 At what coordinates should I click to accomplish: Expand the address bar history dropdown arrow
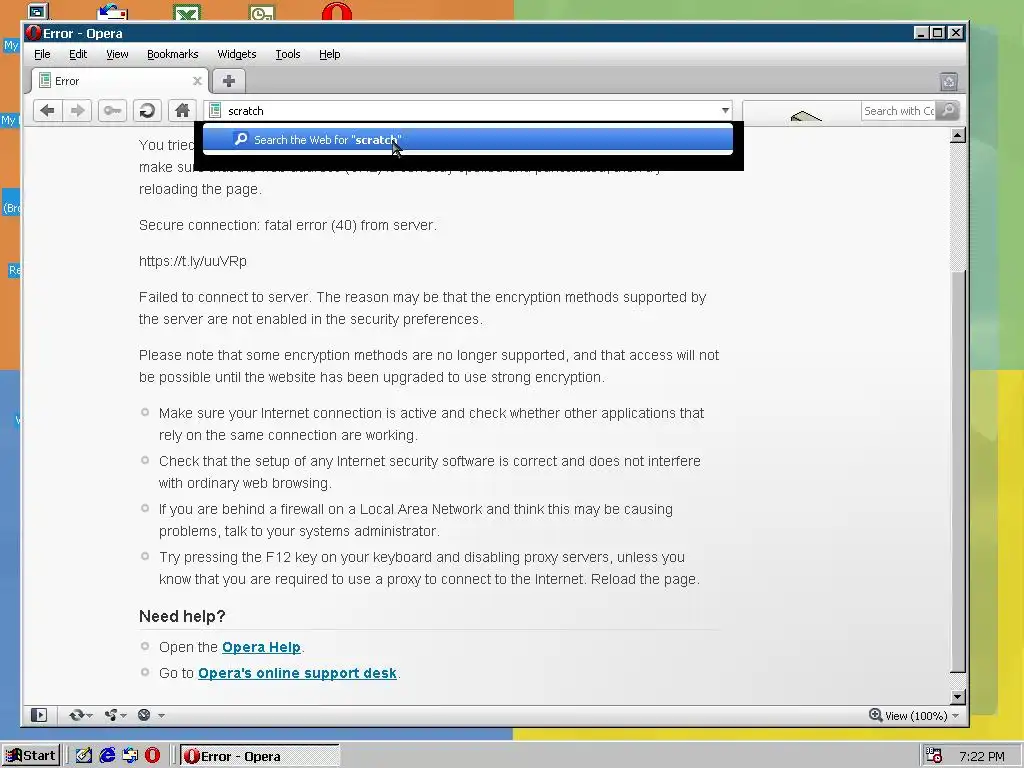[725, 110]
